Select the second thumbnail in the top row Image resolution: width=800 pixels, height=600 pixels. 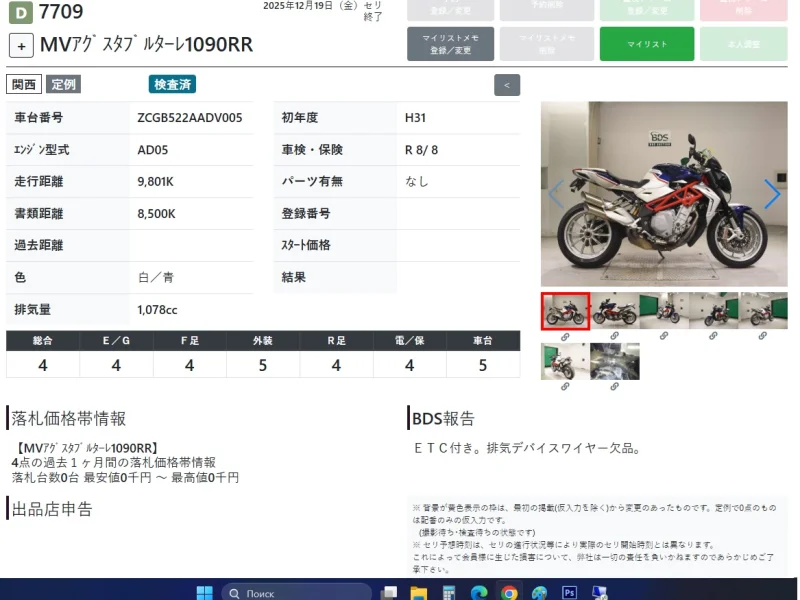(x=615, y=310)
